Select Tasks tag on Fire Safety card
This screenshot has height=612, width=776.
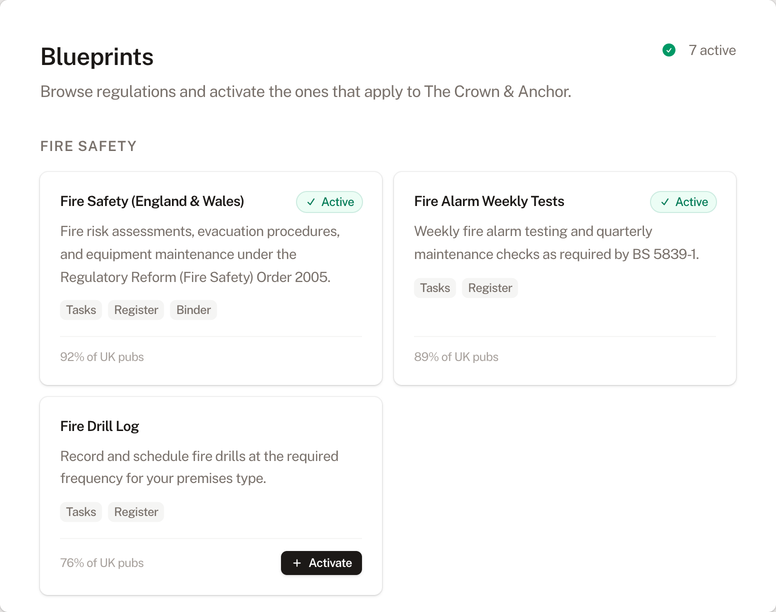click(81, 310)
